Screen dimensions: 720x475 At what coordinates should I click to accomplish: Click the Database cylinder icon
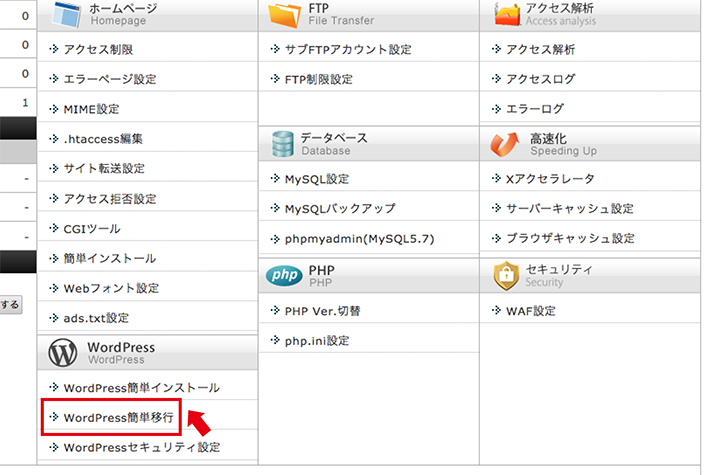tap(282, 144)
